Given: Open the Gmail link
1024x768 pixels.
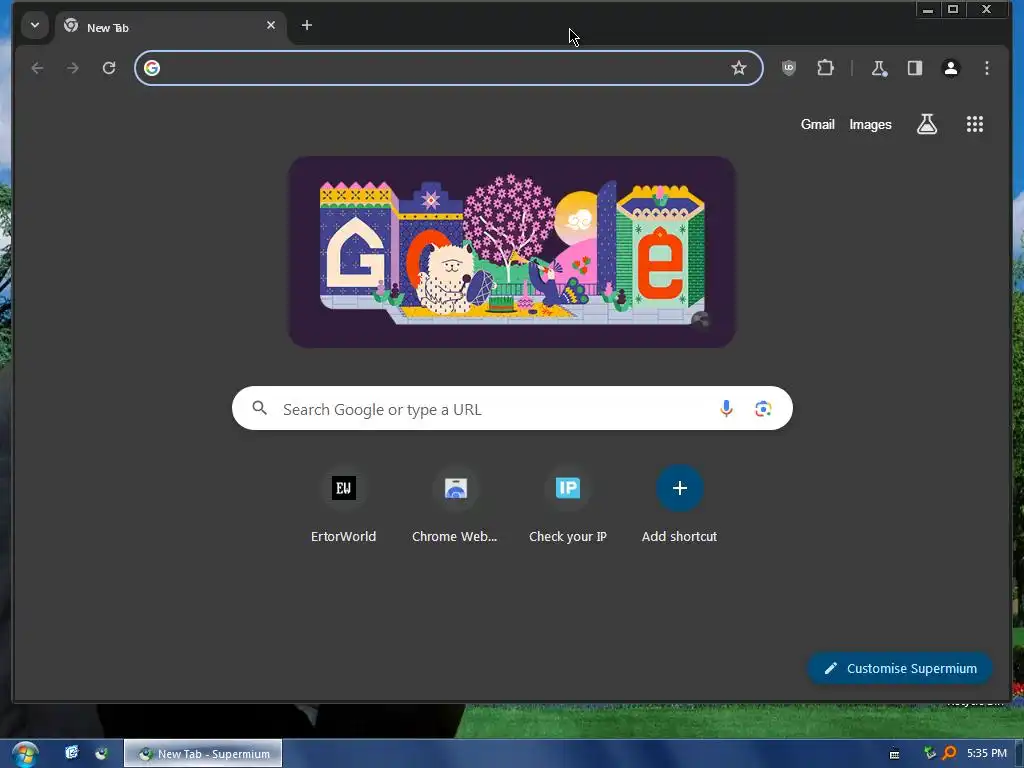Looking at the screenshot, I should 818,124.
